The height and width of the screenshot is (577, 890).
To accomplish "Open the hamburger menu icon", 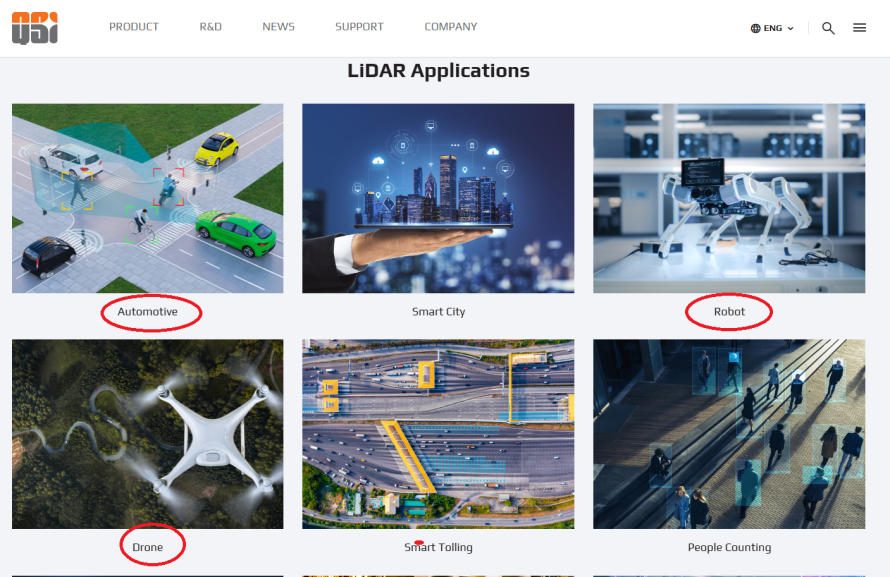I will click(859, 28).
